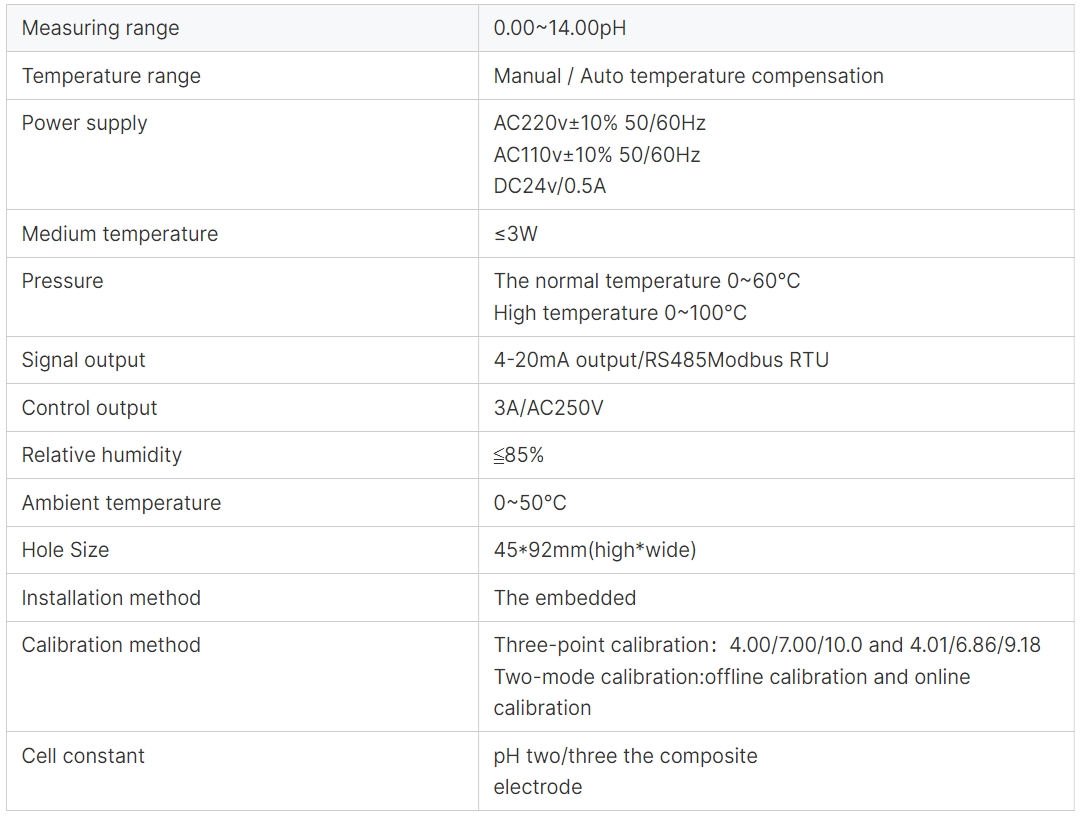Click the AC220v±10% 50/60Hz line
Viewport: 1081px width, 820px height.
tap(599, 123)
